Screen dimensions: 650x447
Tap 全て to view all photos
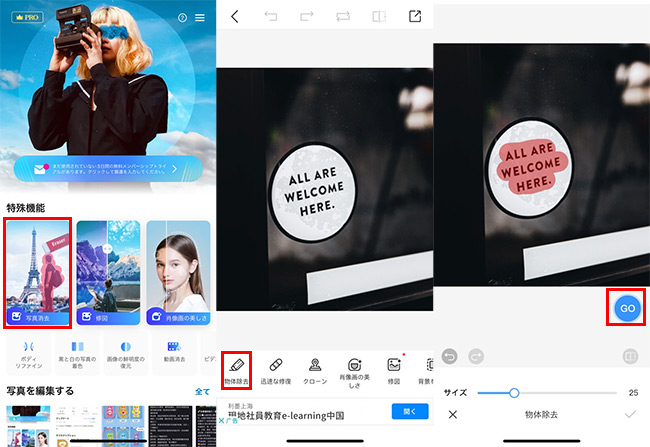tap(202, 391)
